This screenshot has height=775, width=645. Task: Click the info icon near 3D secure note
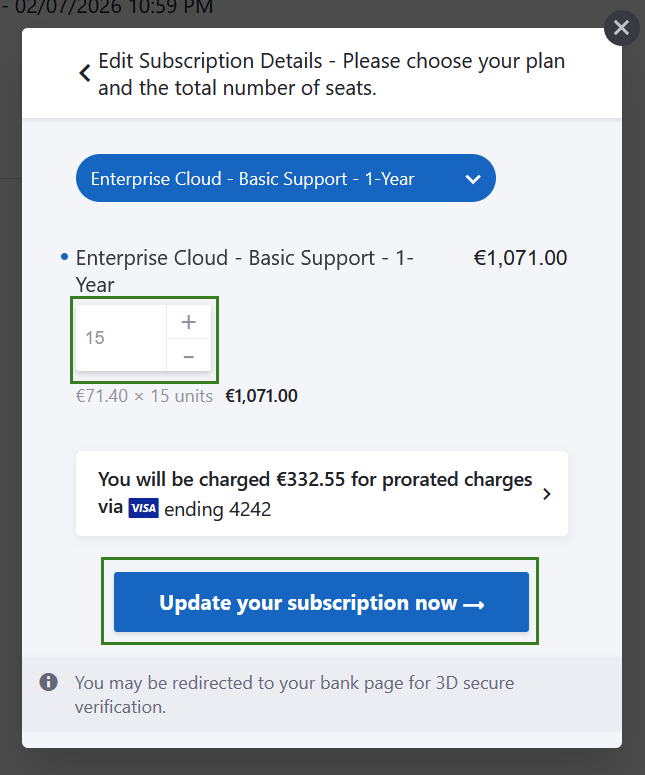48,682
